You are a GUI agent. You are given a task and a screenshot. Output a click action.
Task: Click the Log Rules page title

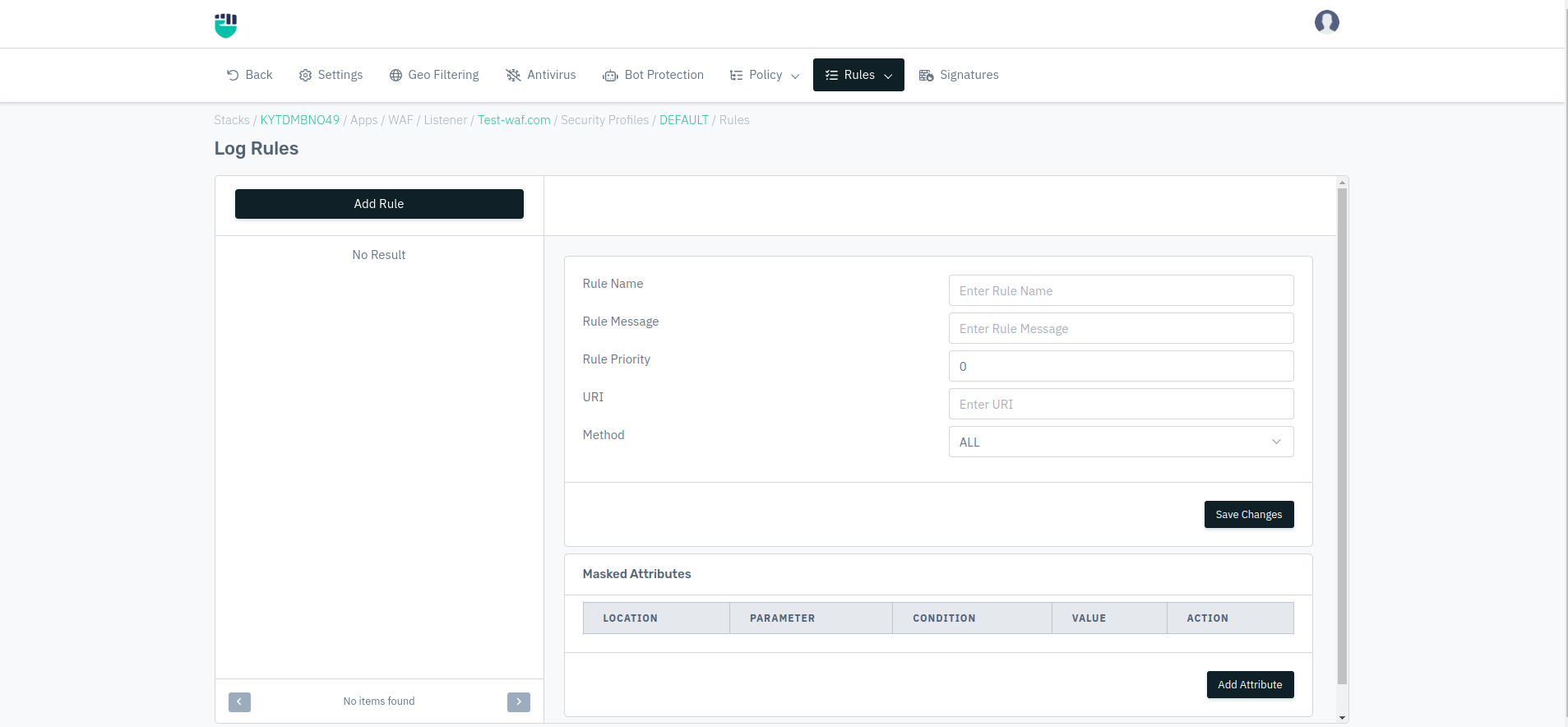[257, 149]
